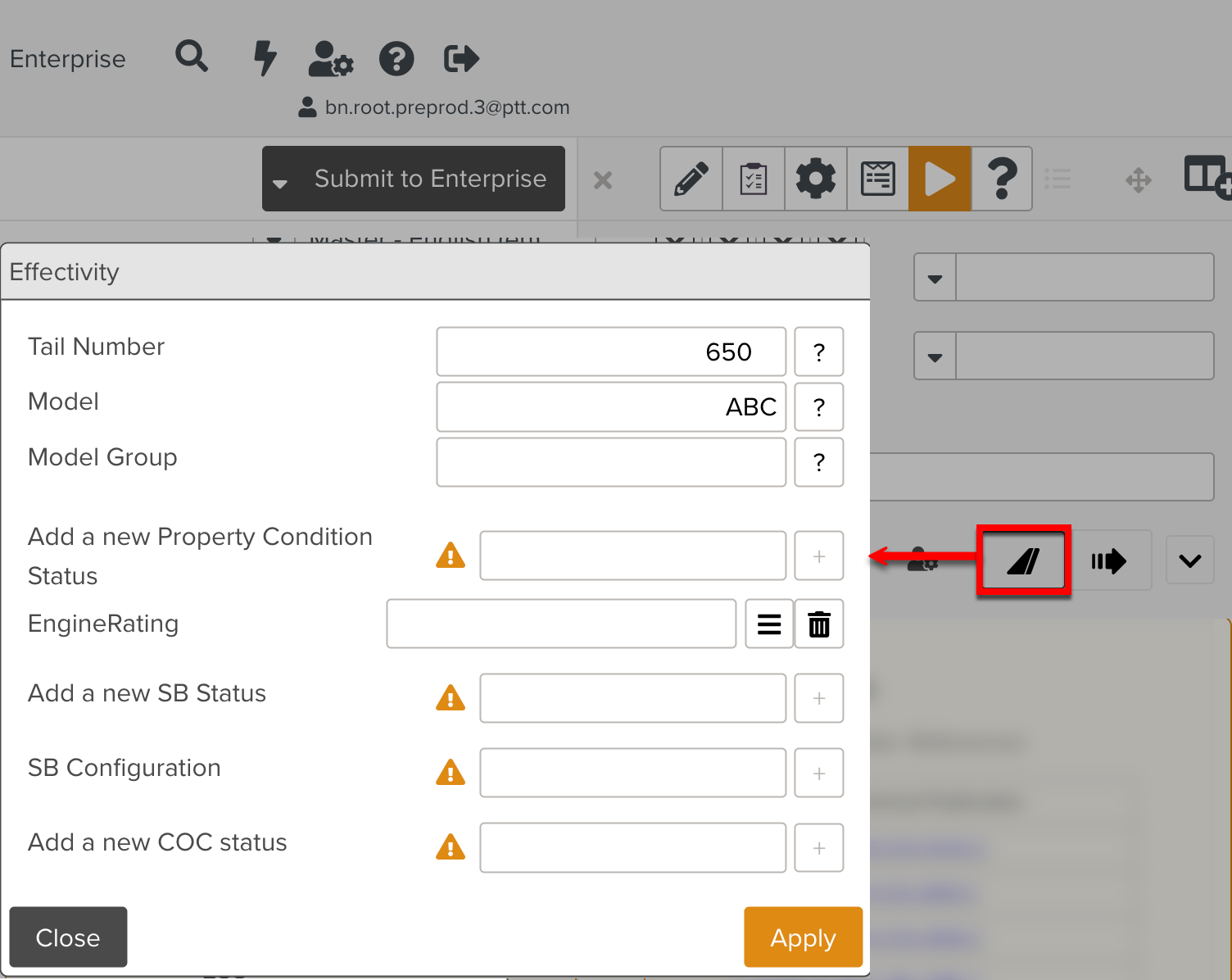The image size is (1232, 980).
Task: Click Apply in the Effectivity dialog
Action: (x=803, y=937)
